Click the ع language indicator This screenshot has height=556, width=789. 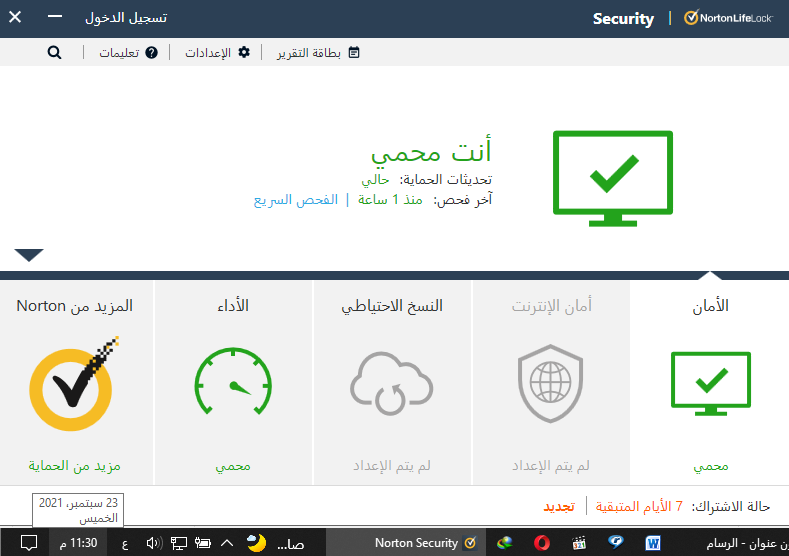(125, 544)
